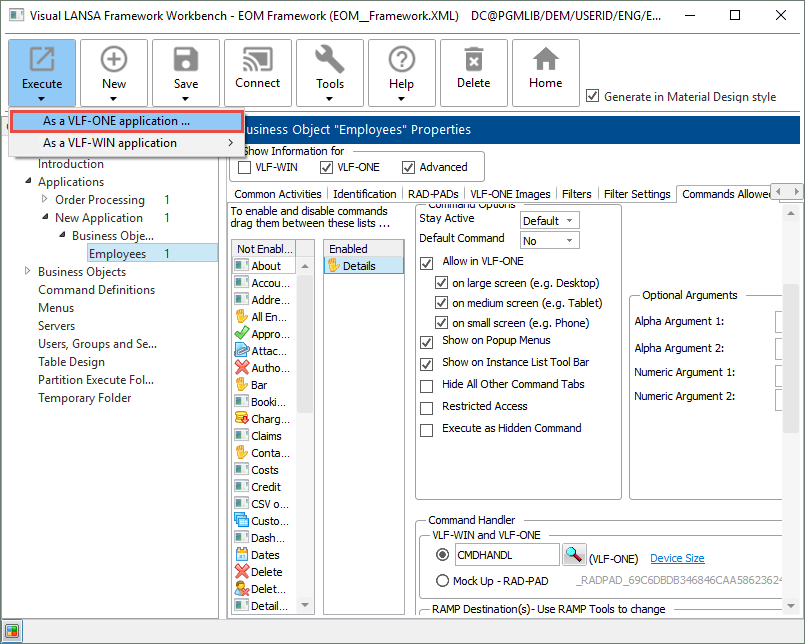
Task: Click the Delete trash icon
Action: coord(473,59)
